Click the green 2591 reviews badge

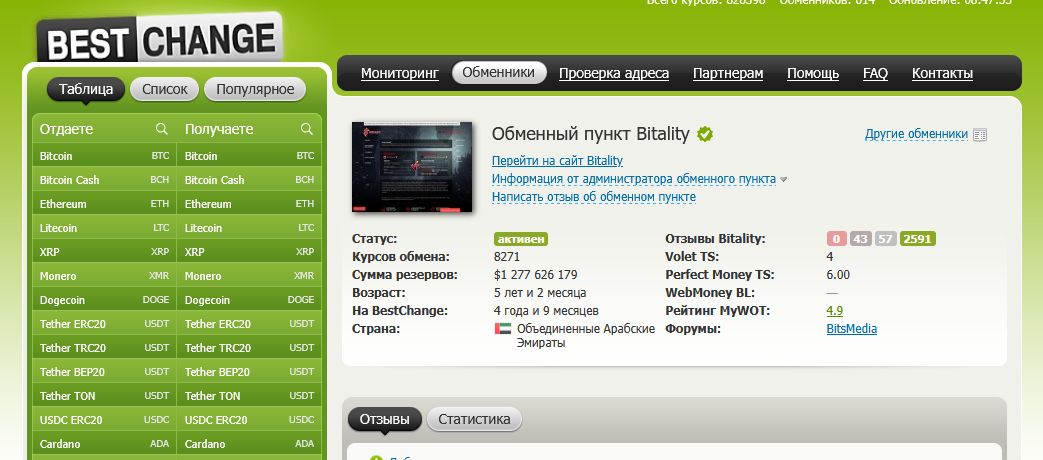pos(918,239)
